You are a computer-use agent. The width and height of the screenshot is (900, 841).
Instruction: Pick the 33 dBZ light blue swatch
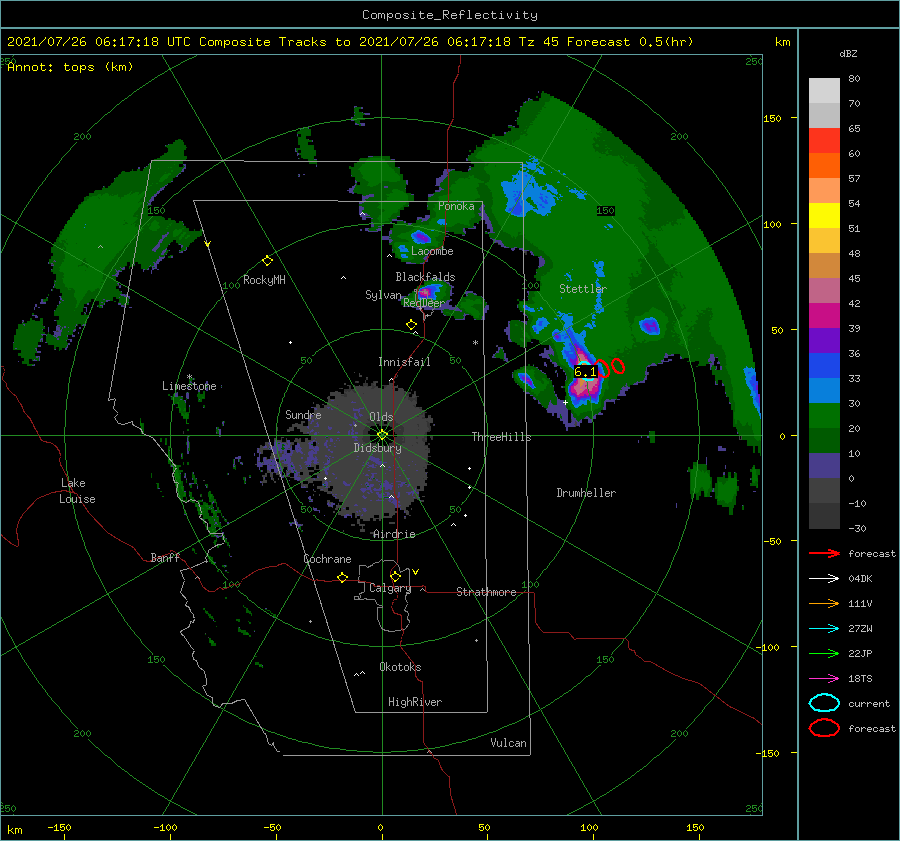click(x=824, y=390)
